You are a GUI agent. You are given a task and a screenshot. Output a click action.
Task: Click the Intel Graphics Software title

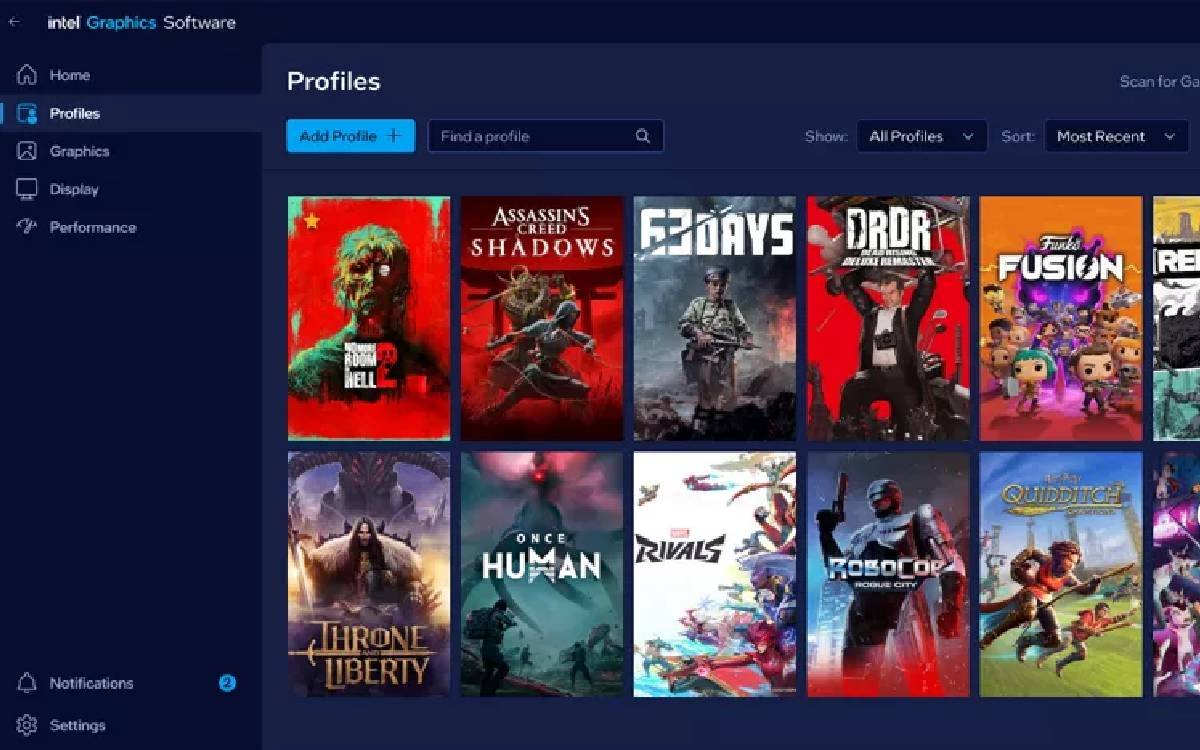(x=142, y=22)
